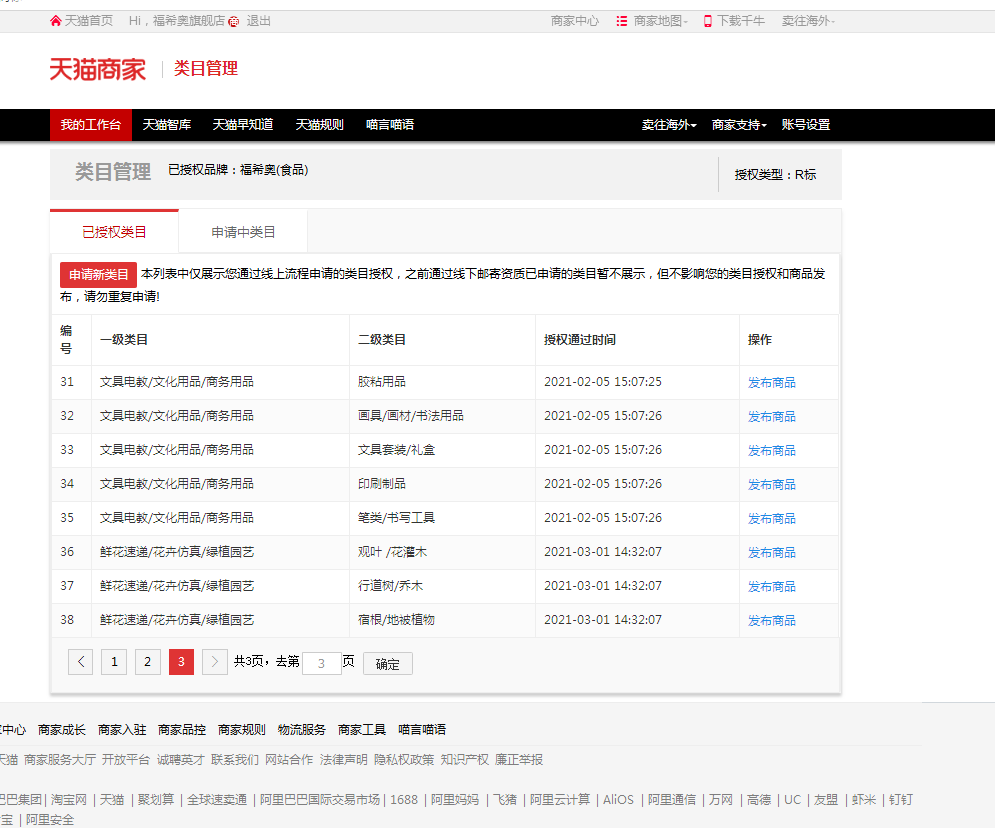Select current page 3 button
The width and height of the screenshot is (995, 828).
coord(181,662)
